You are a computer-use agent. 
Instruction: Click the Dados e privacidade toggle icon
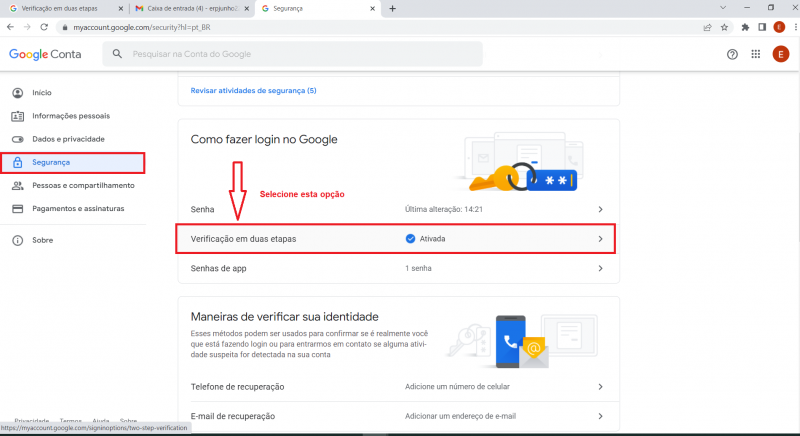click(x=18, y=139)
